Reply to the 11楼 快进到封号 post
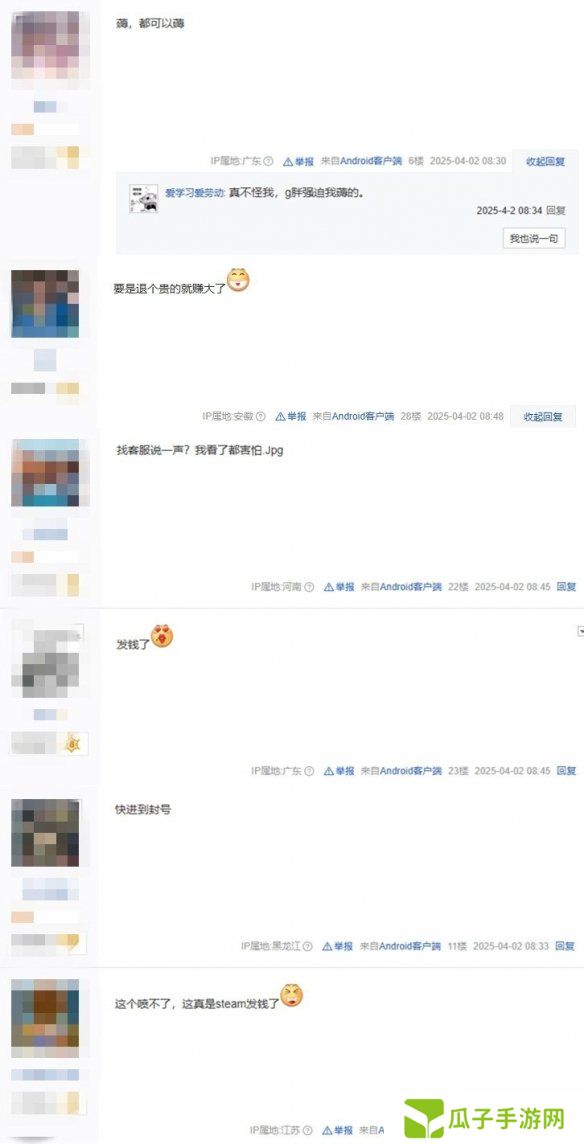 pyautogui.click(x=565, y=946)
